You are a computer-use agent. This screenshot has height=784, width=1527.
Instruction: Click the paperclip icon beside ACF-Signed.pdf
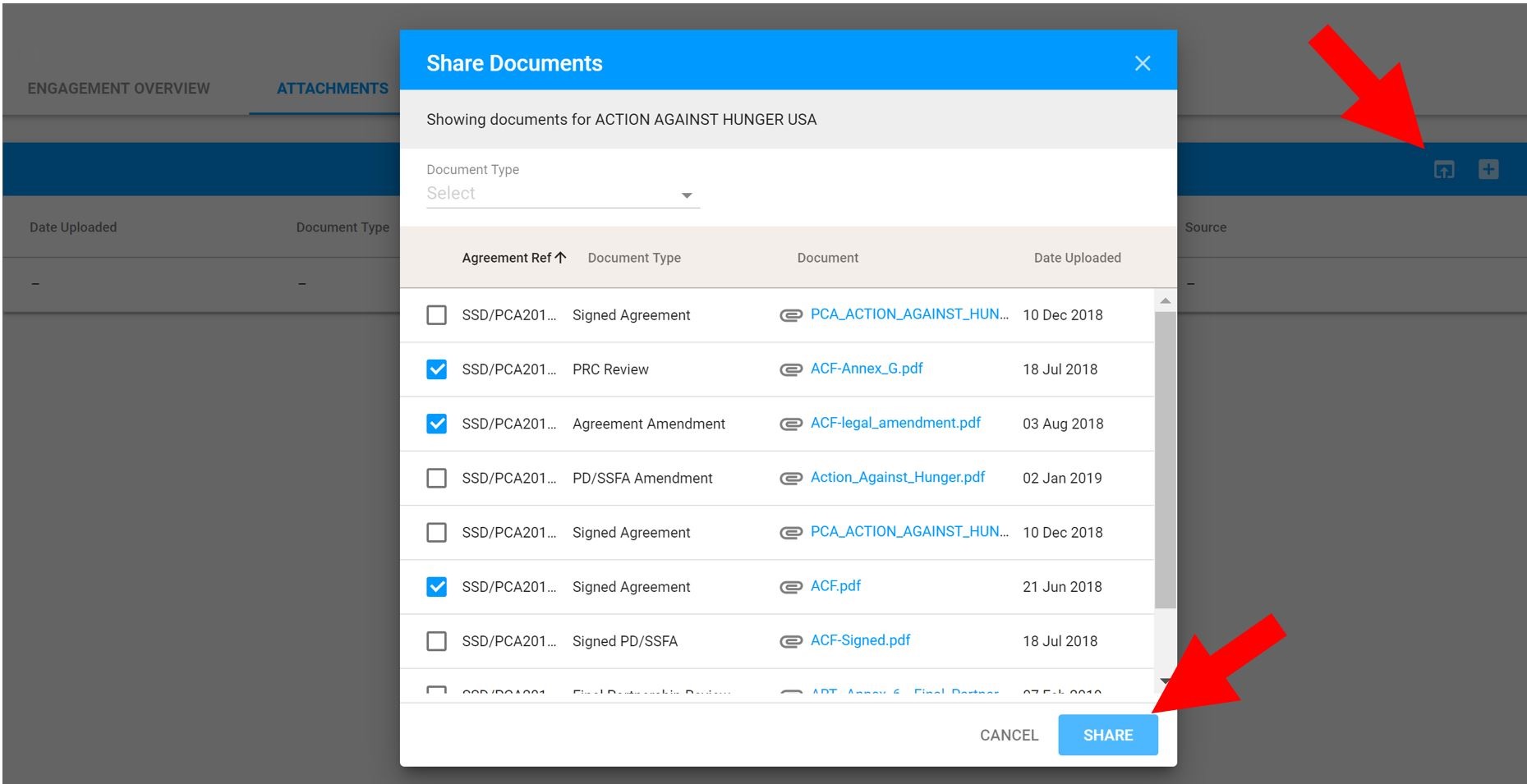789,640
